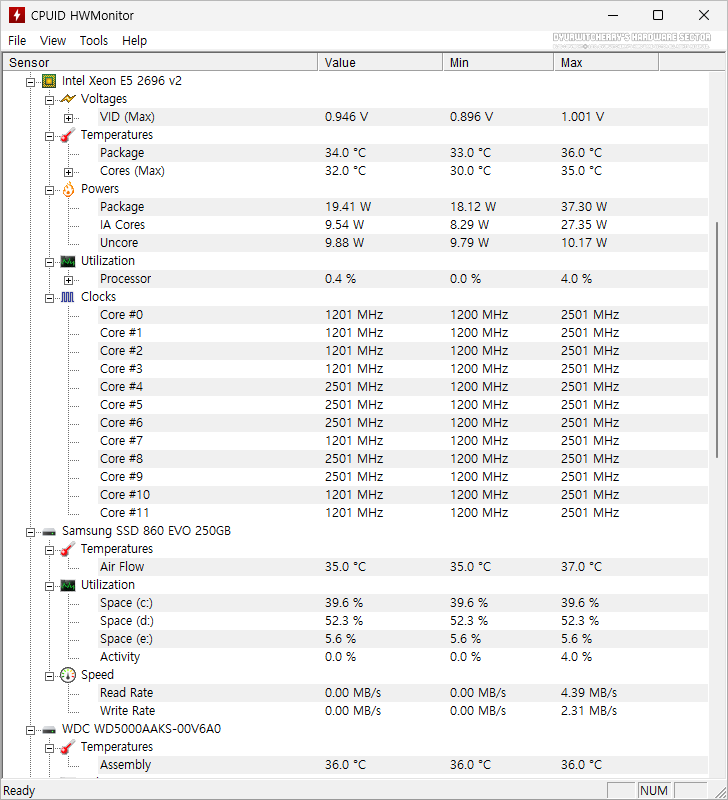Viewport: 728px width, 800px height.
Task: Click the Value column header
Action: click(380, 62)
